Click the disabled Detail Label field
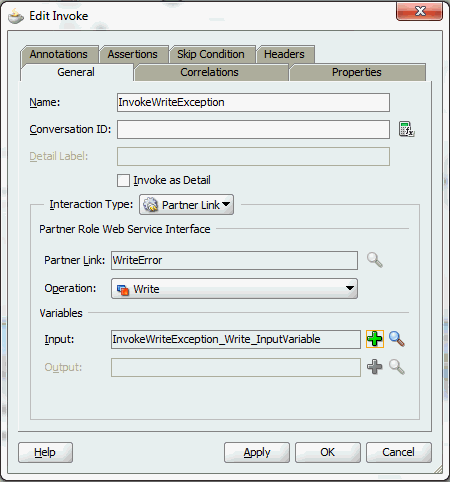This screenshot has width=450, height=482. [253, 156]
